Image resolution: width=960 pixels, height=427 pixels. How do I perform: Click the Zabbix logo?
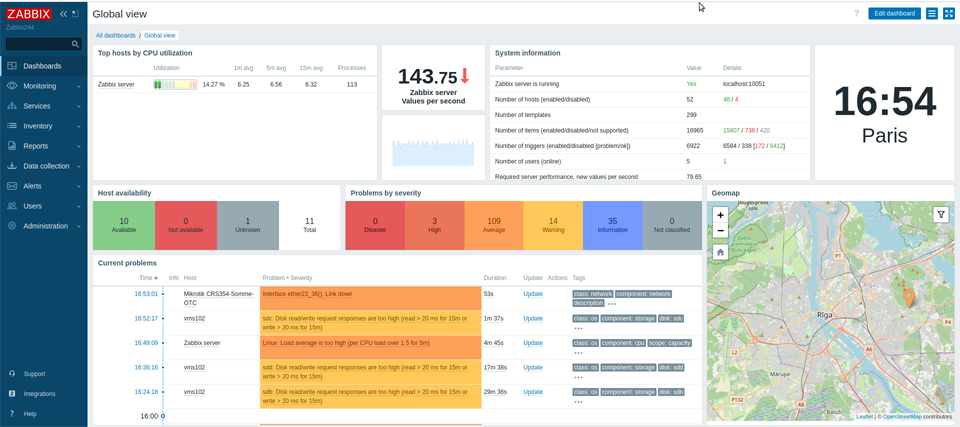pos(29,14)
